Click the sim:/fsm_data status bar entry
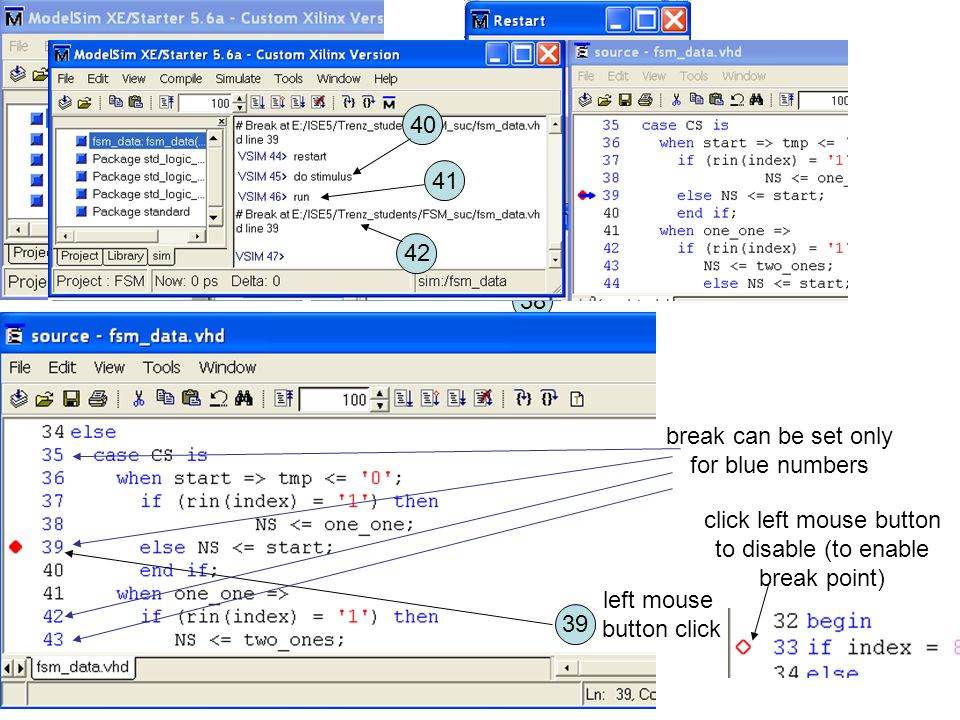 (462, 281)
